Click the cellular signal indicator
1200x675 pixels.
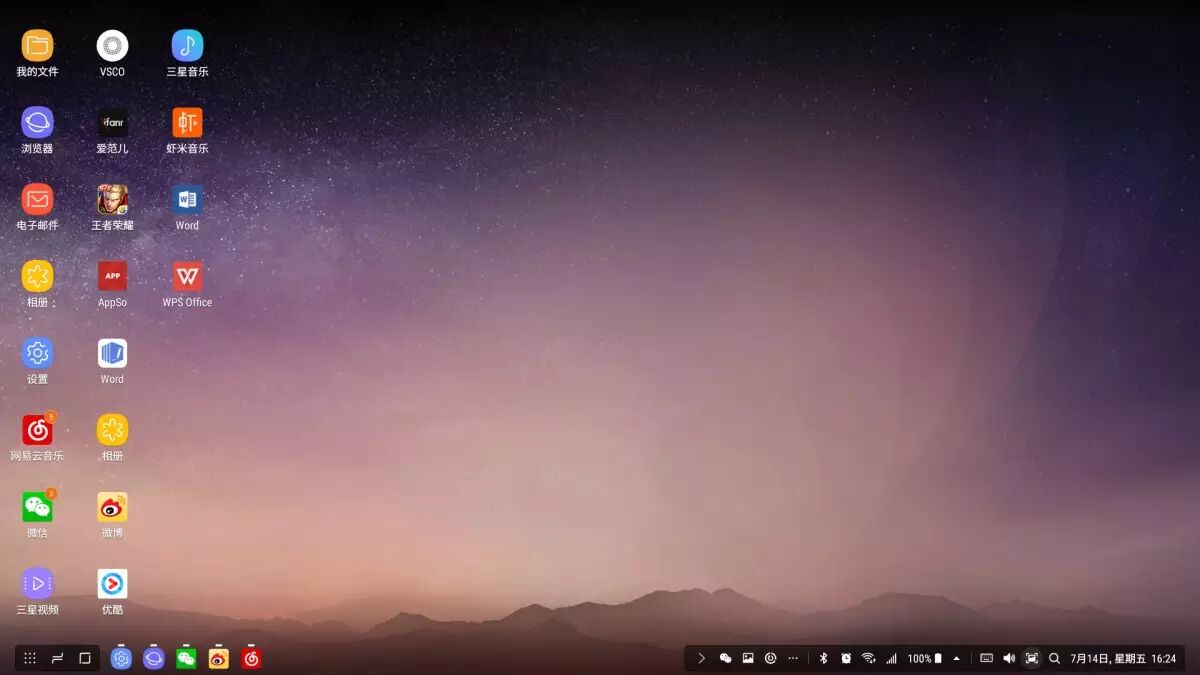pos(891,658)
